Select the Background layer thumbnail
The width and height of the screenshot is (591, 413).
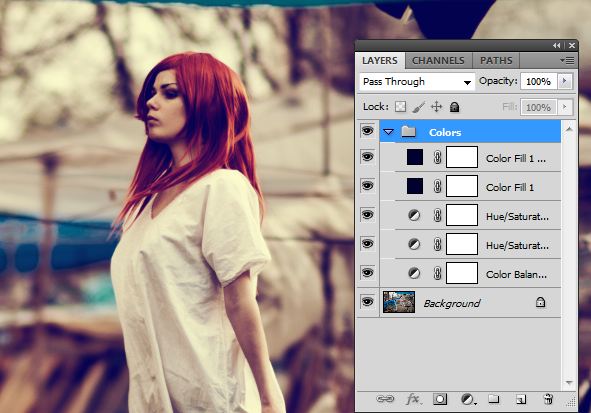[x=399, y=302]
